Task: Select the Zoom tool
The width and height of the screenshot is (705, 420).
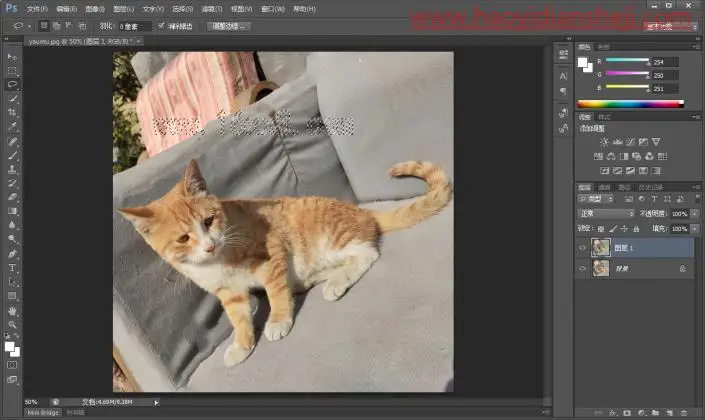Action: (12, 324)
